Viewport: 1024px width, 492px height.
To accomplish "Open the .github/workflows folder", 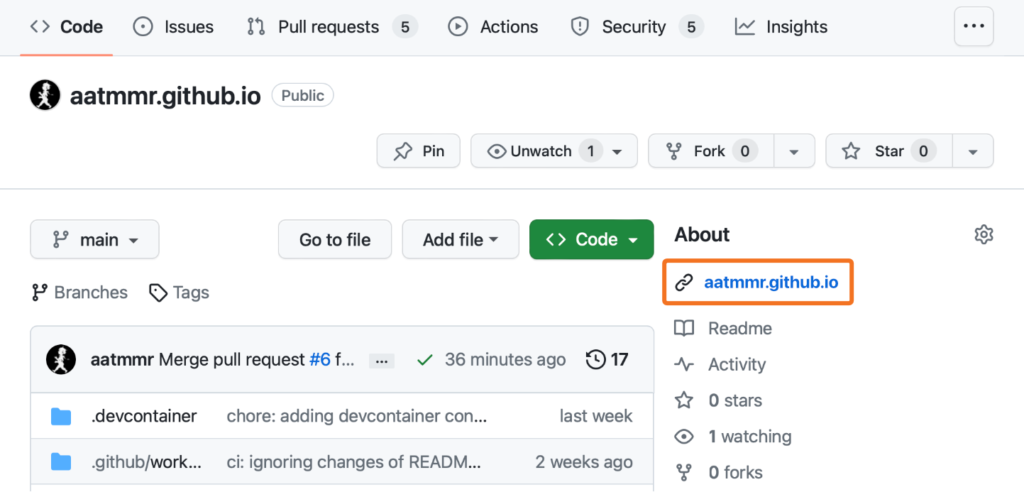I will pyautogui.click(x=146, y=462).
